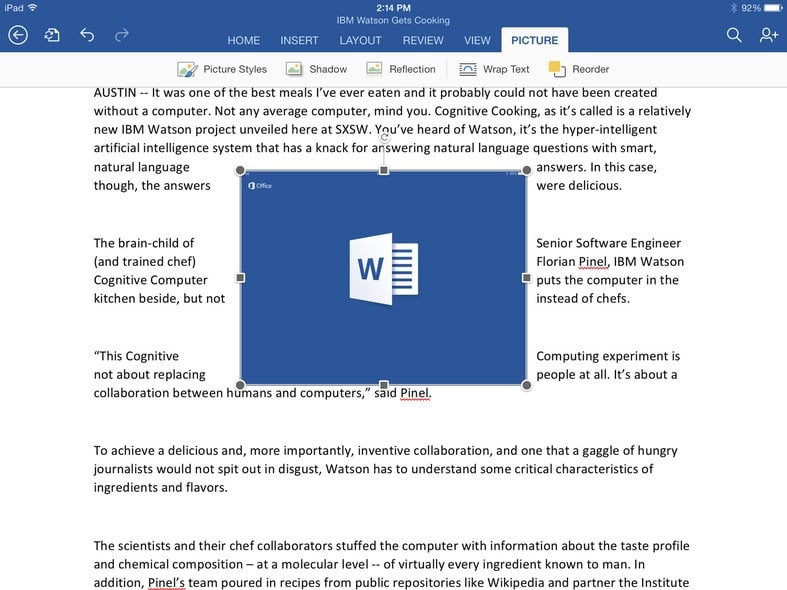Redo the last undone action
The height and width of the screenshot is (590, 787).
tap(121, 35)
